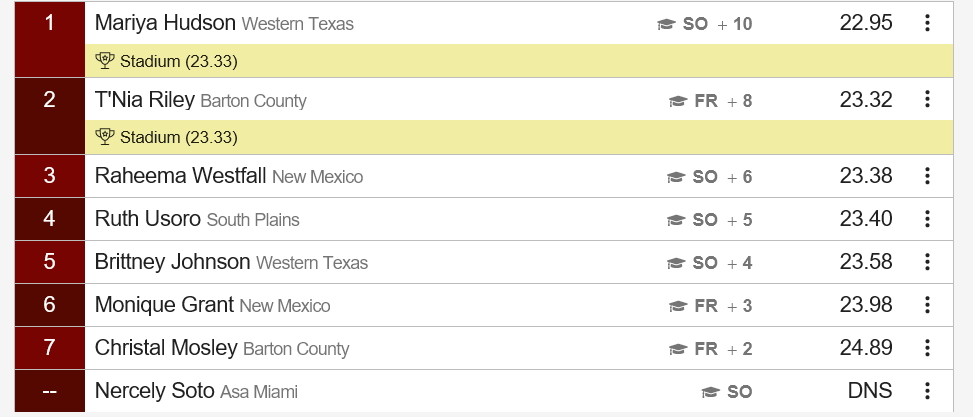This screenshot has height=417, width=973.
Task: Open kebab menu on Monique Grant row
Action: click(927, 305)
